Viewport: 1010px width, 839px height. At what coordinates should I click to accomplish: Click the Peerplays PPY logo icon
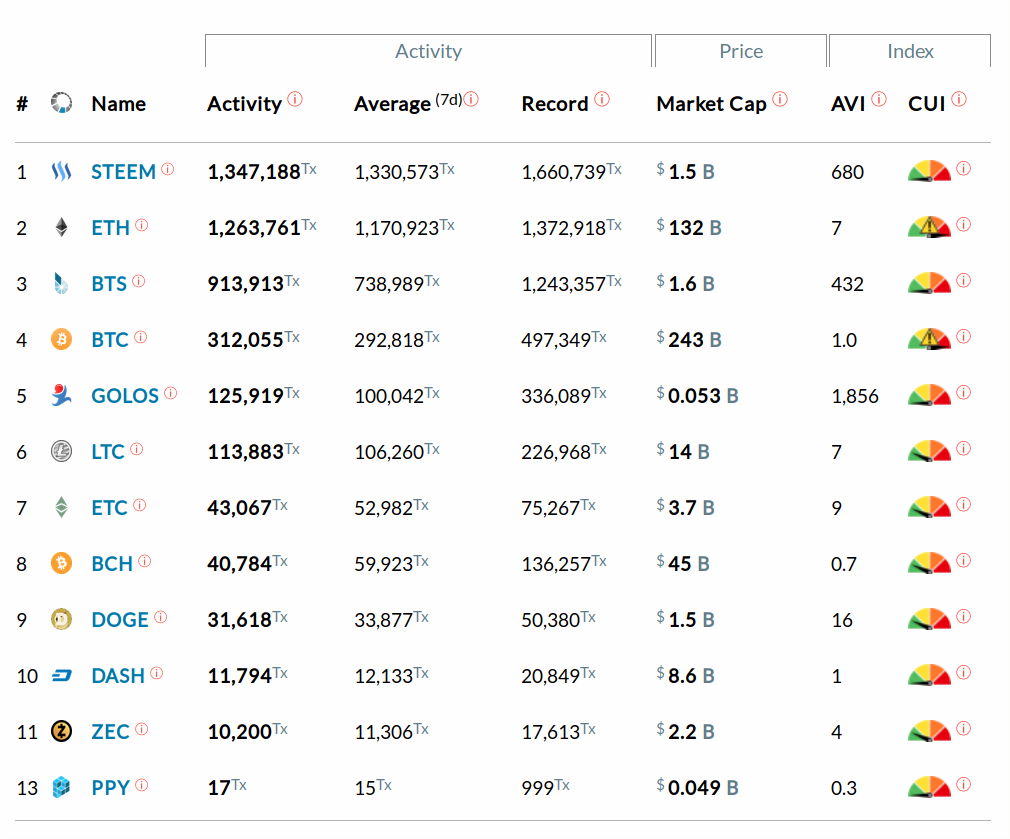point(61,787)
